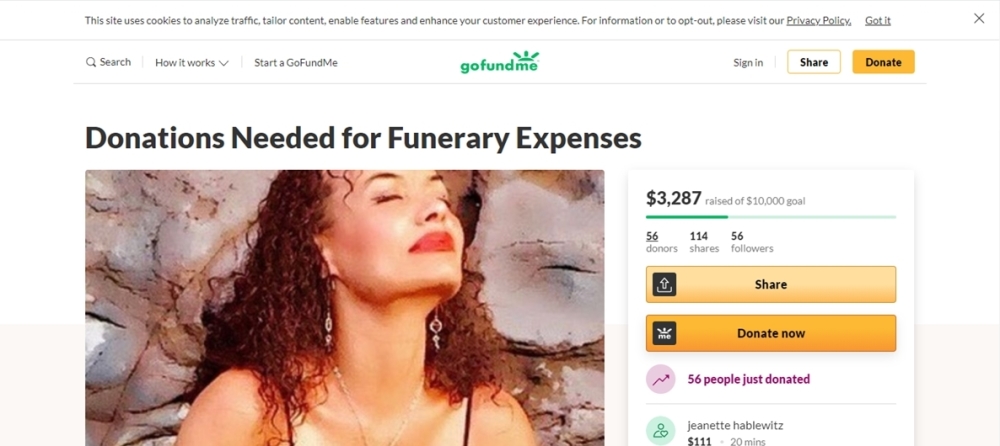Click the 56 people just donated text
Image resolution: width=1000 pixels, height=446 pixels.
point(749,379)
